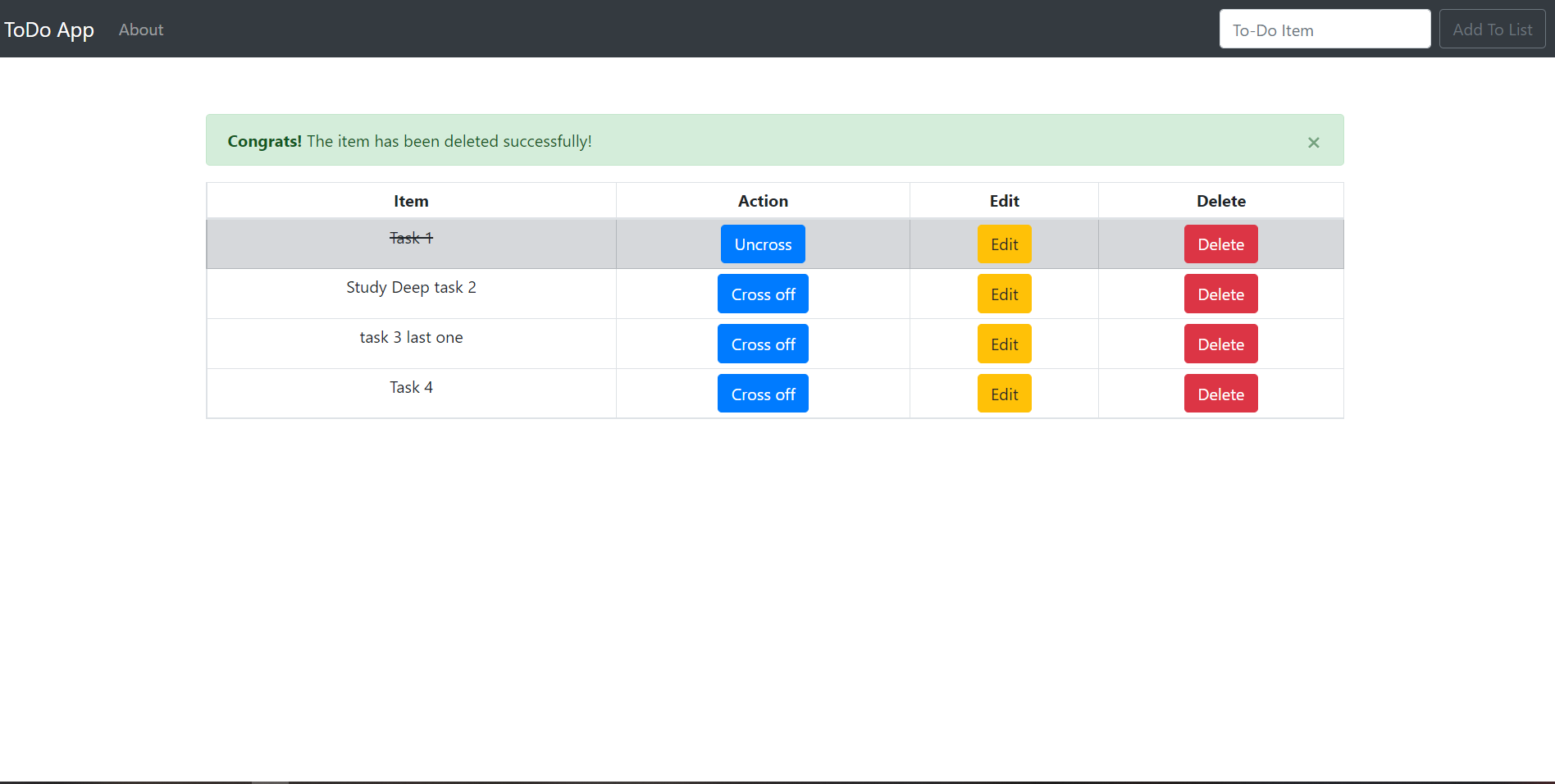Click the Action column header
Screen dimensions: 1555x784
pos(762,200)
